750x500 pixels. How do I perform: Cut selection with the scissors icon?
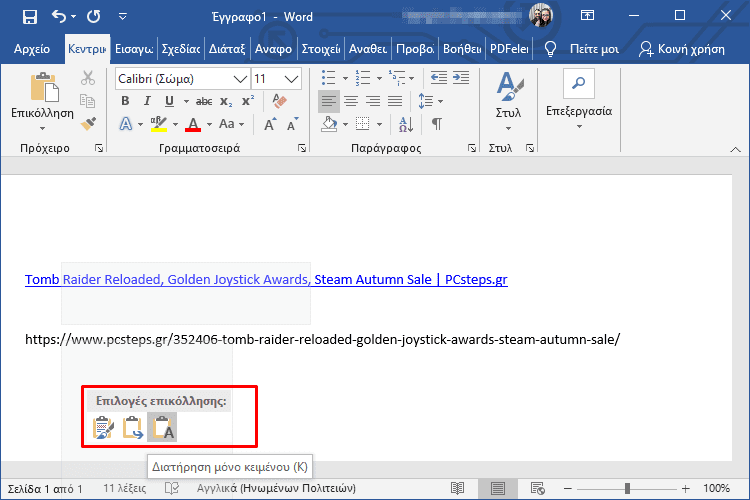[88, 78]
